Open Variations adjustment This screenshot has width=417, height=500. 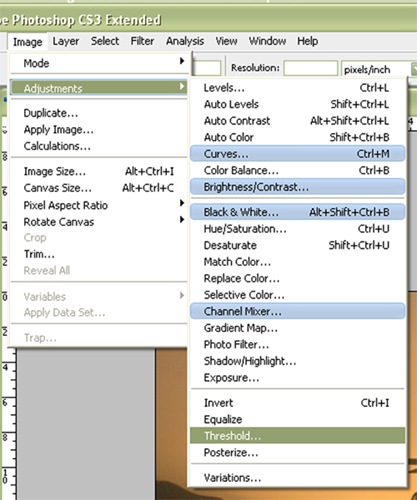click(x=298, y=478)
